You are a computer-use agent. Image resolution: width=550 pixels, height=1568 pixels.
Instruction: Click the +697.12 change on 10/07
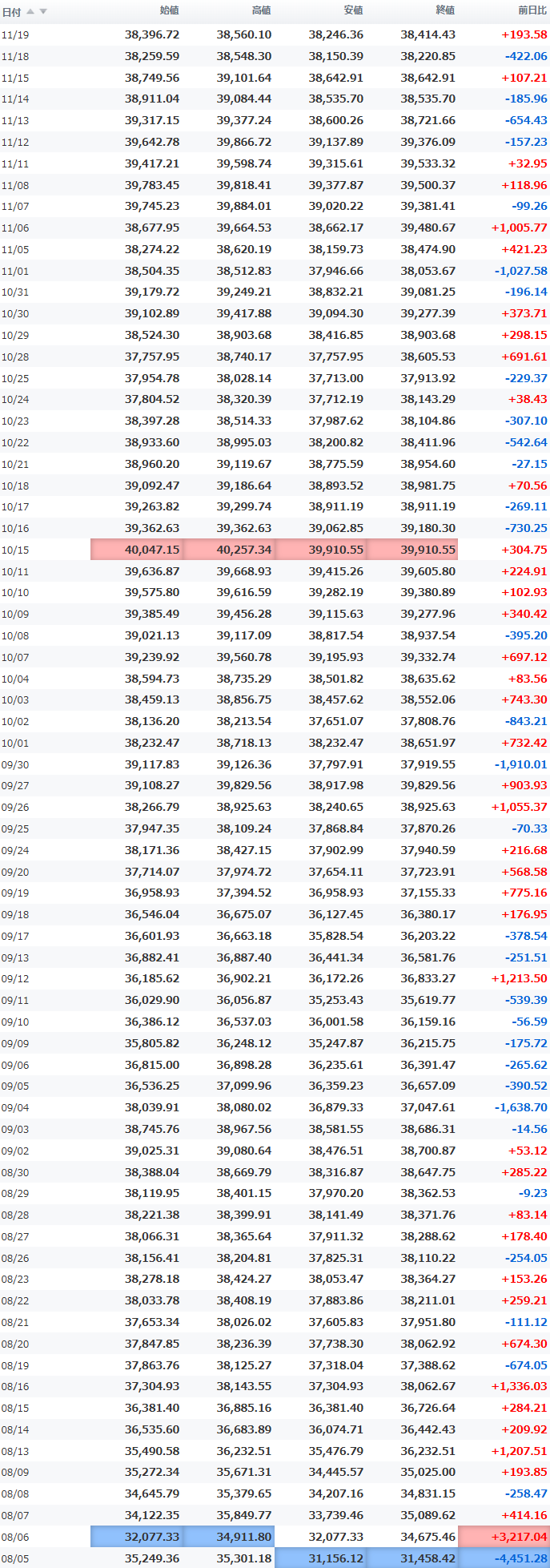(524, 657)
